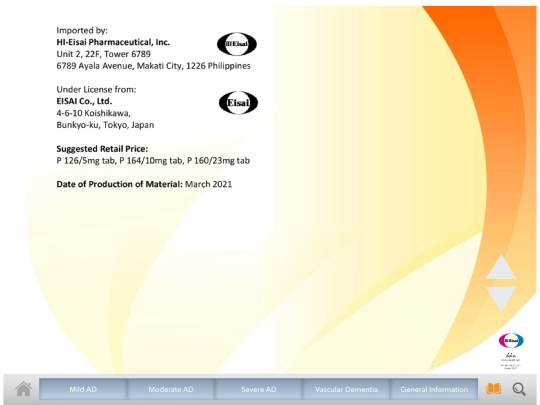The height and width of the screenshot is (405, 540).
Task: Open the Vascular Dementia tab
Action: (346, 389)
